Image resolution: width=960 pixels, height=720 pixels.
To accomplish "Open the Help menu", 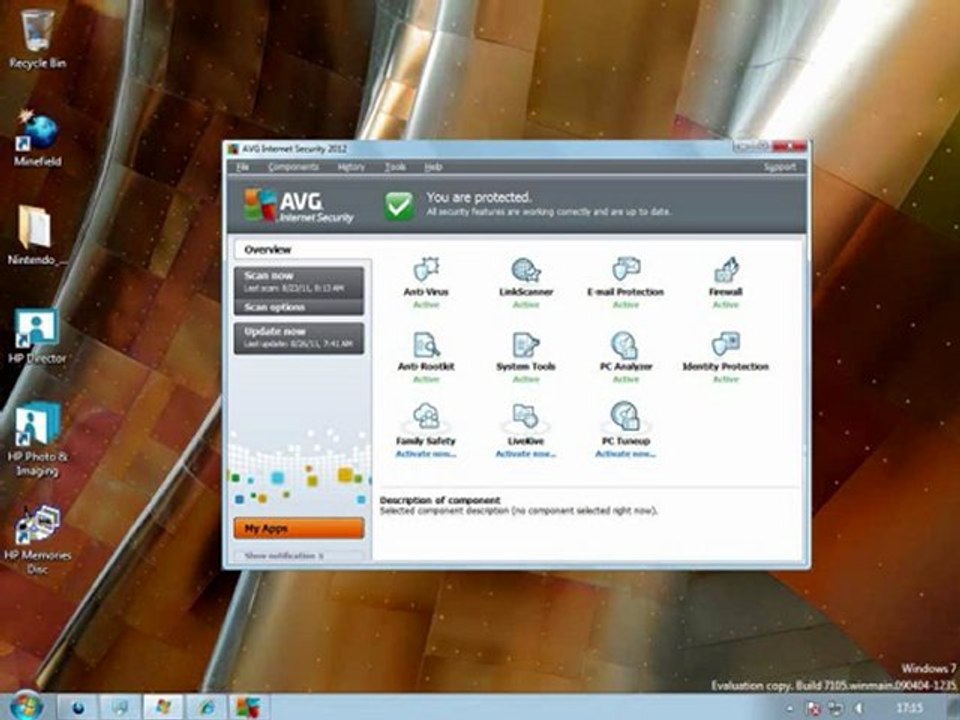I will (x=433, y=167).
